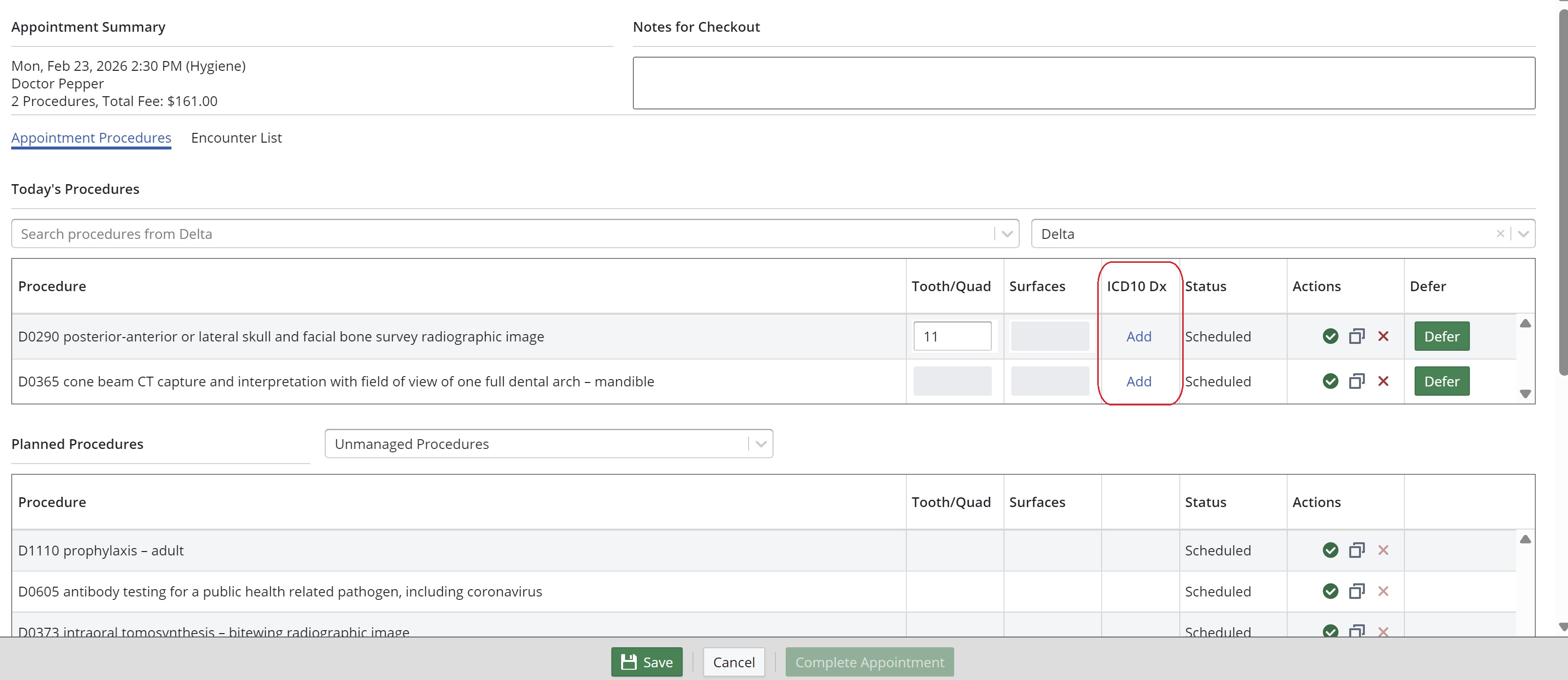Open the Unmanaged Procedures dropdown
Image resolution: width=1568 pixels, height=680 pixels.
click(x=760, y=444)
